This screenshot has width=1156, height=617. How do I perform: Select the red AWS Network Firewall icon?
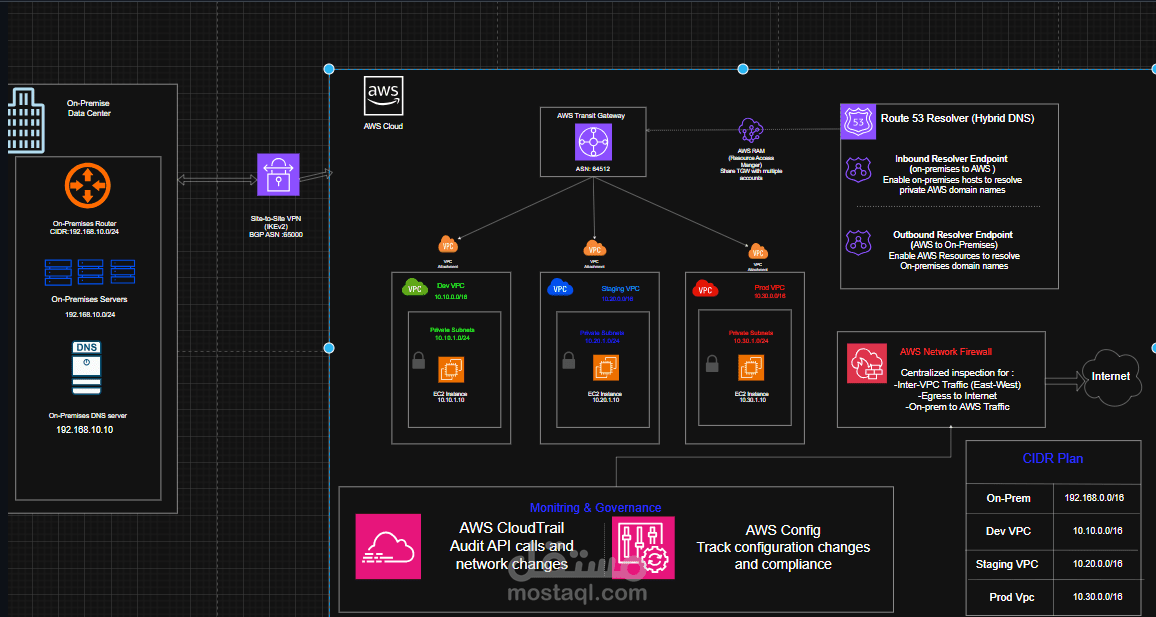[x=866, y=363]
